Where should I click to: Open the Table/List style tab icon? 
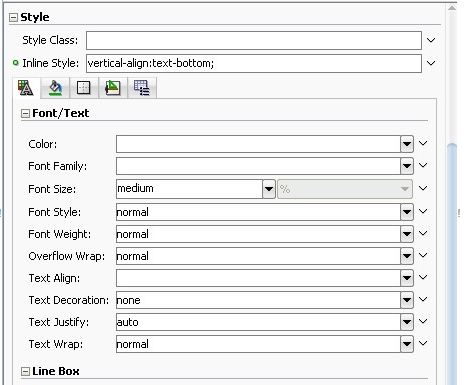(x=142, y=88)
